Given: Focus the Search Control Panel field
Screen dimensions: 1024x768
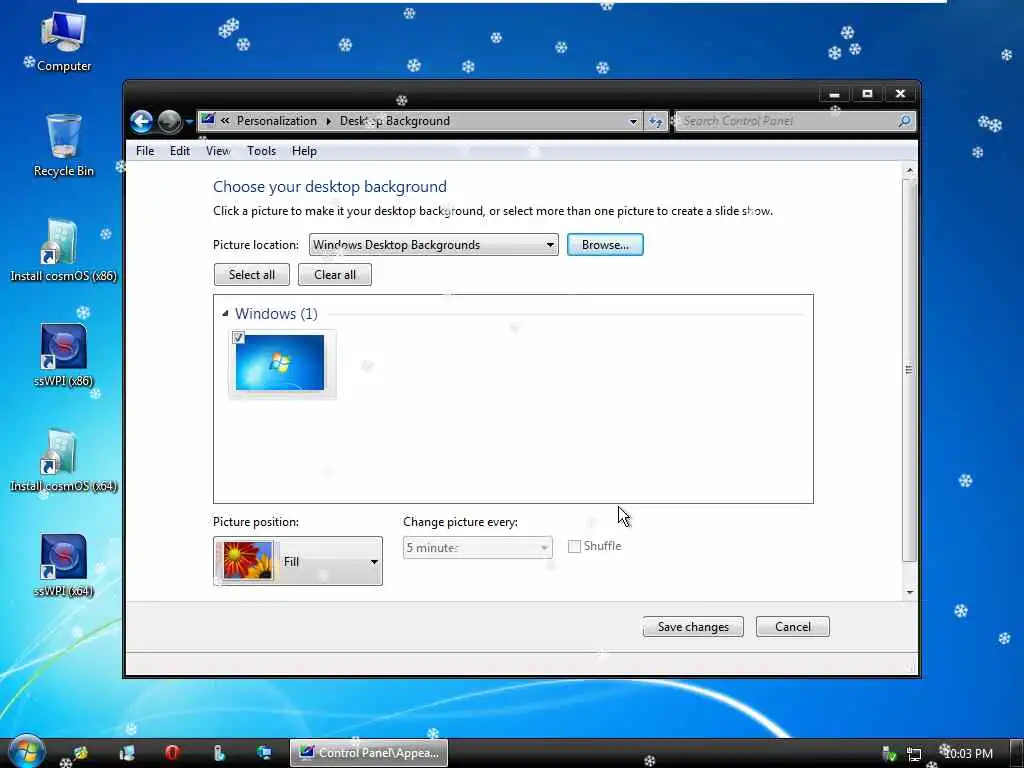Looking at the screenshot, I should coord(787,121).
